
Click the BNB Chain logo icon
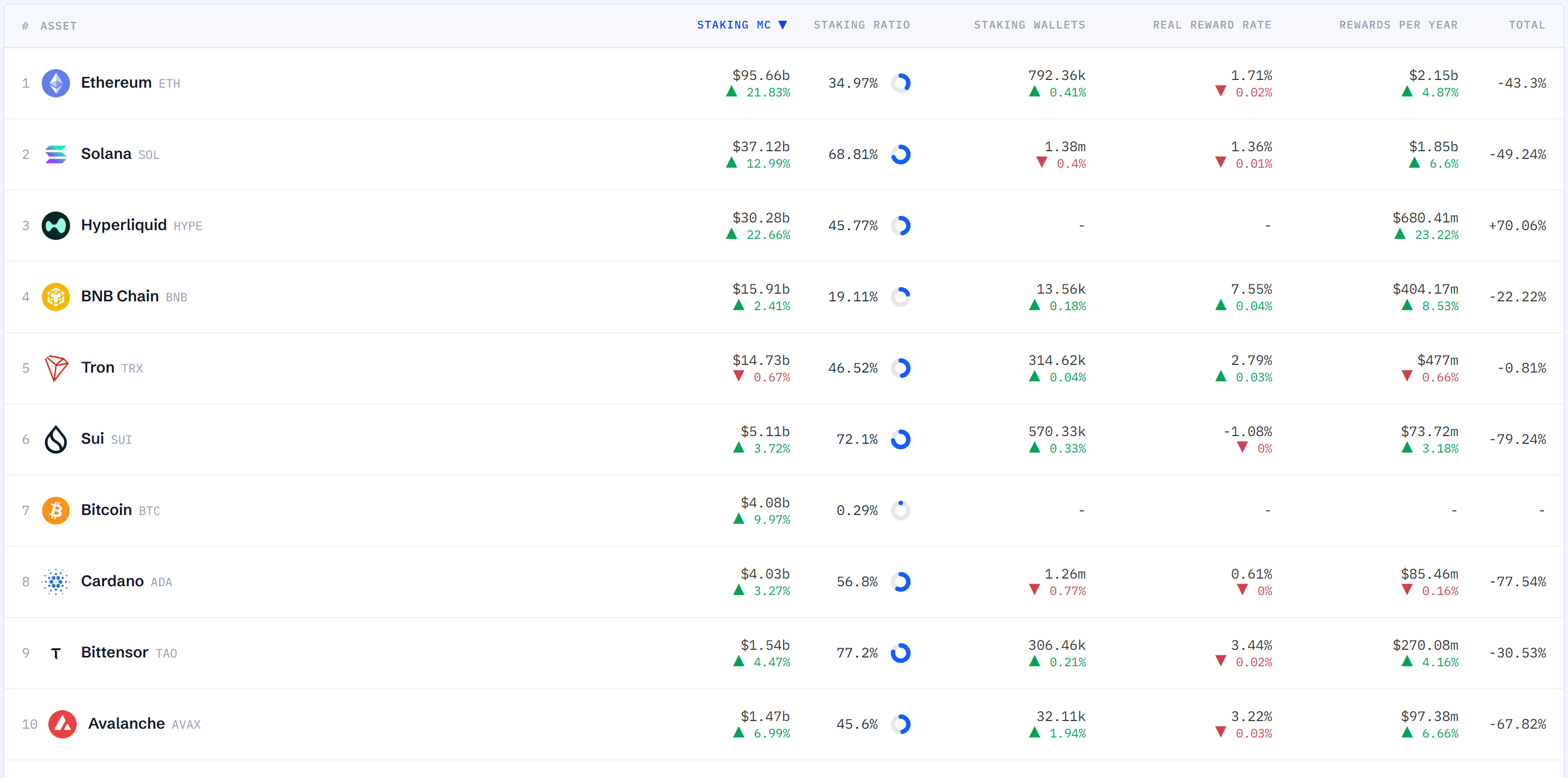tap(55, 297)
